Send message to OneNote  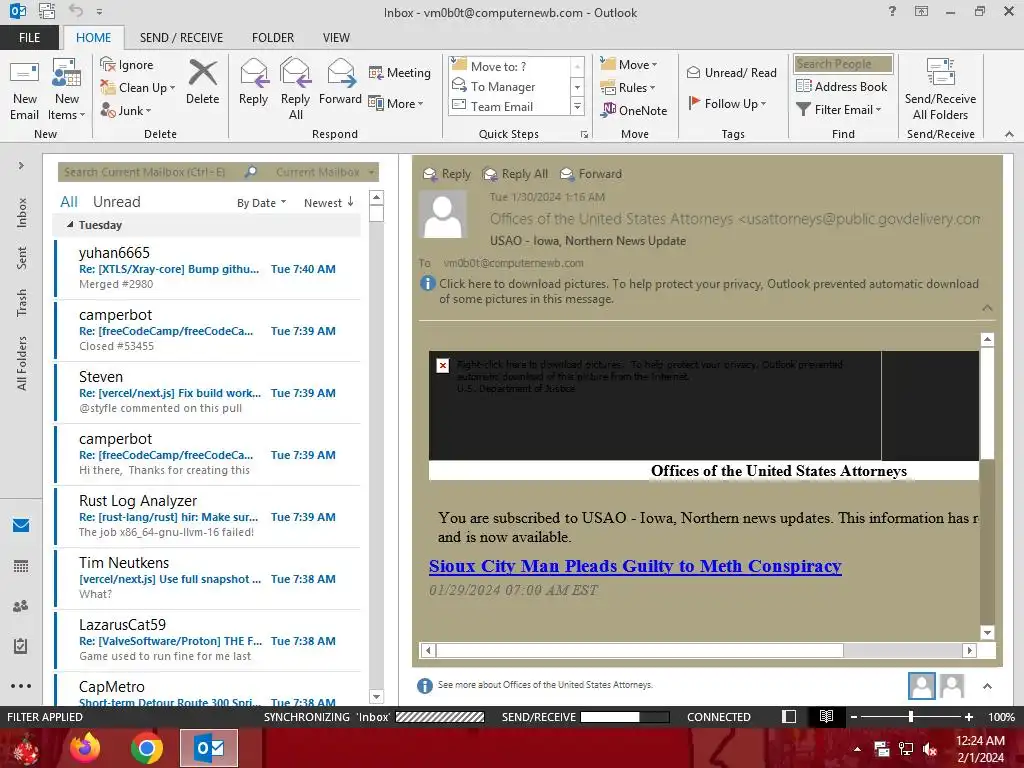(x=634, y=110)
